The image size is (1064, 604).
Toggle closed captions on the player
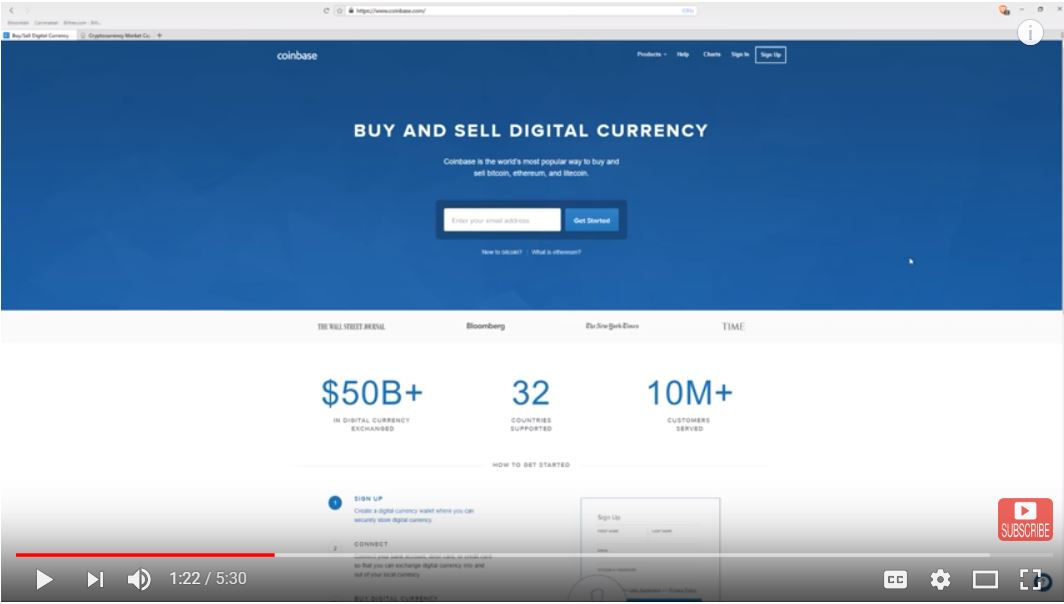pyautogui.click(x=896, y=580)
